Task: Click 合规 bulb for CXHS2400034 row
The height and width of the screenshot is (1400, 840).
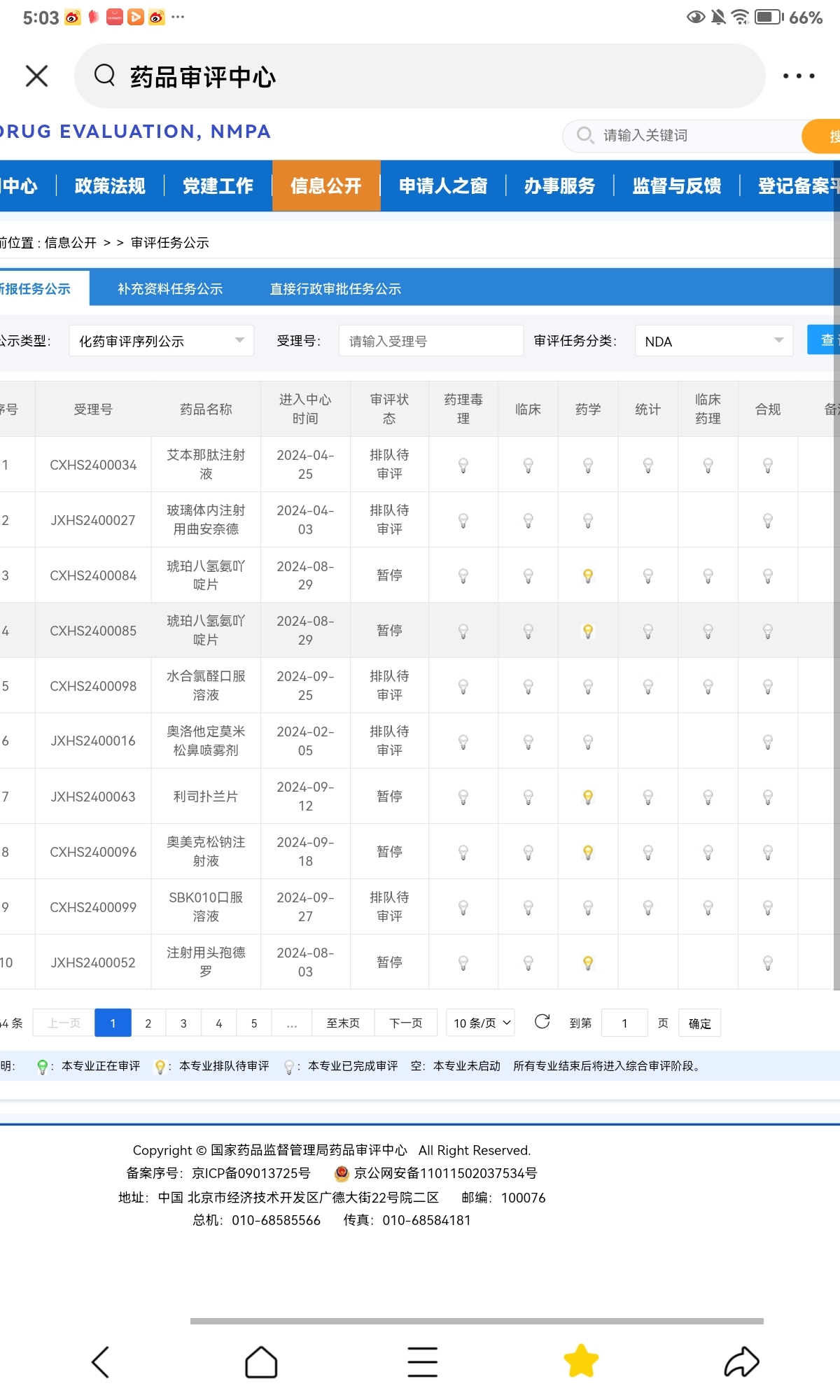Action: 768,465
